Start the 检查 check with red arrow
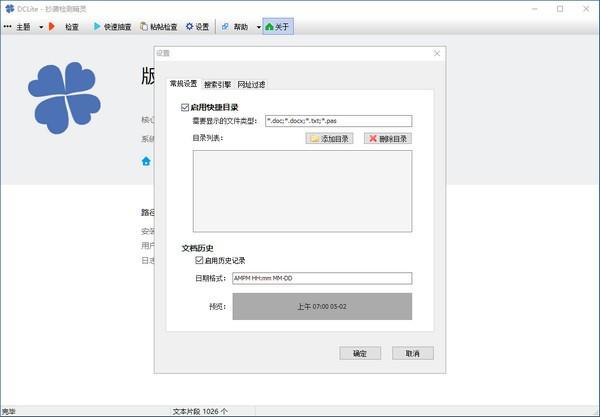Screen dimensions: 600x417 [64, 27]
